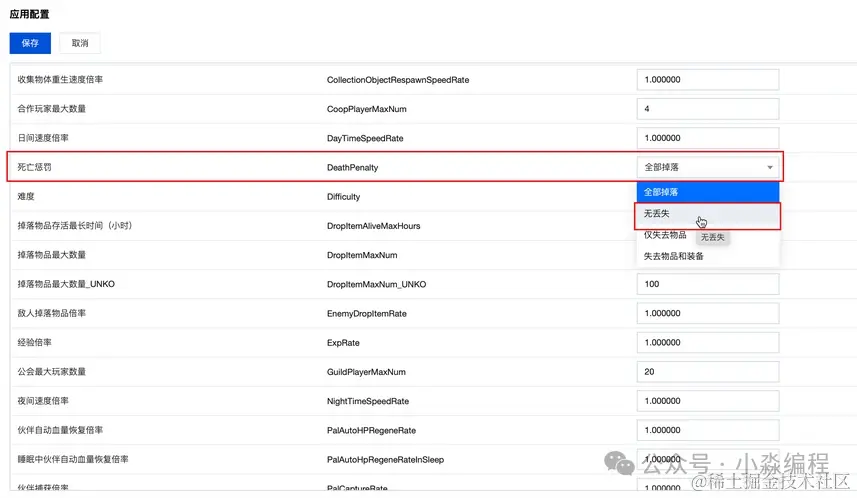
Task: Click the 掉落物品存活最长时间 (小时) label
Action: 75,226
